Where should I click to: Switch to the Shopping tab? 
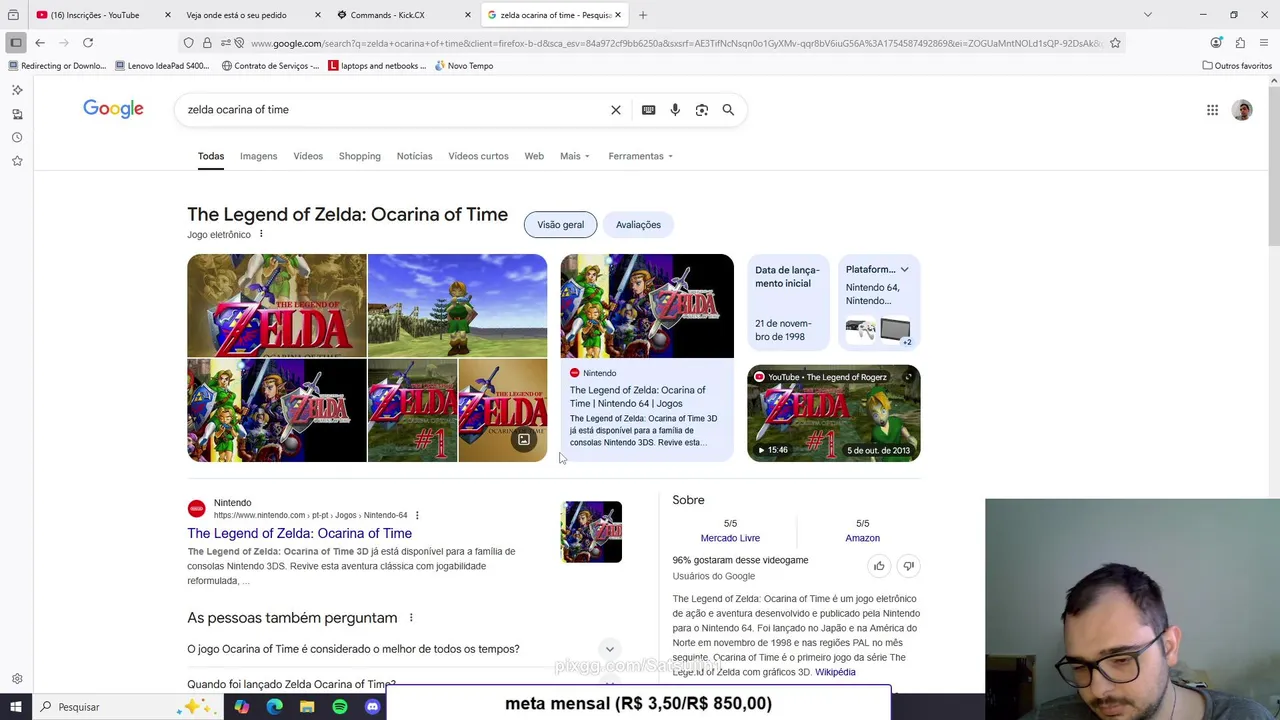point(359,156)
